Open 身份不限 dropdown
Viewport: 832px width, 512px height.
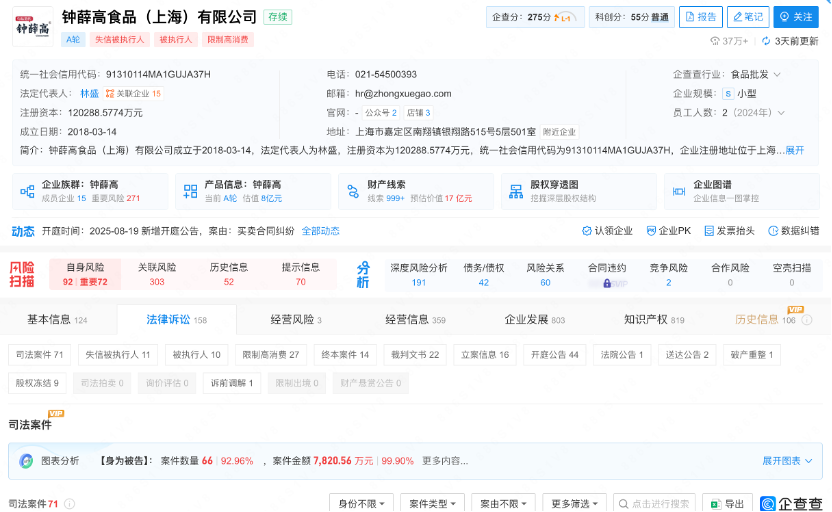pos(361,504)
